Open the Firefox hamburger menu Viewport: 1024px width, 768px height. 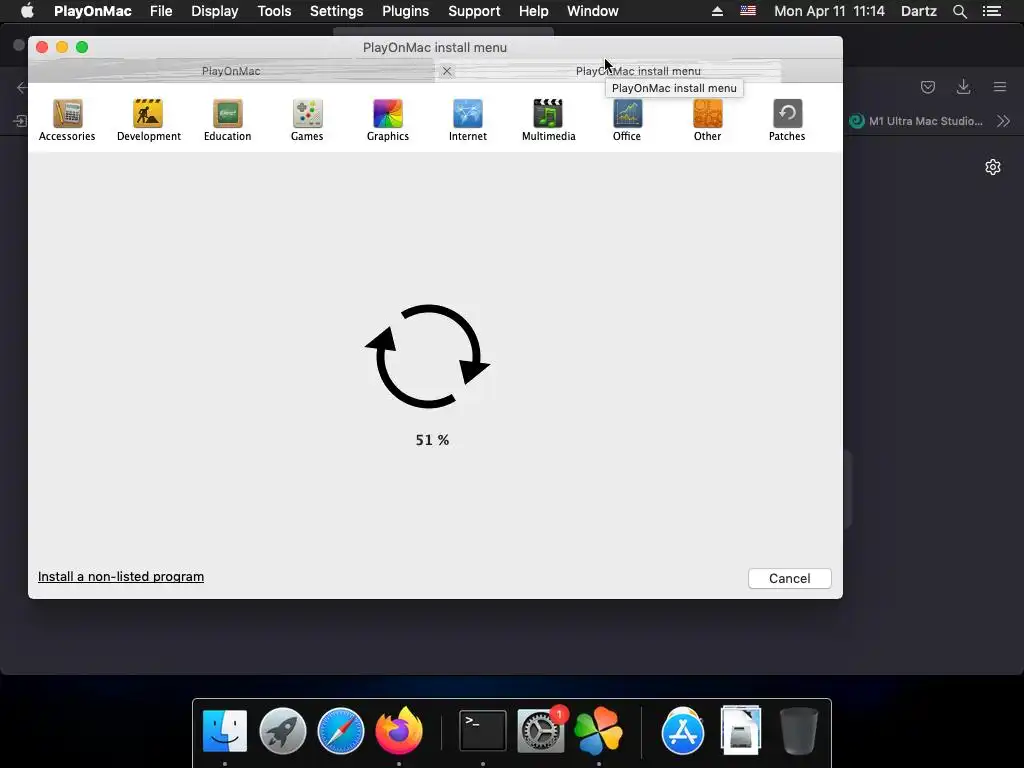pyautogui.click(x=1000, y=87)
